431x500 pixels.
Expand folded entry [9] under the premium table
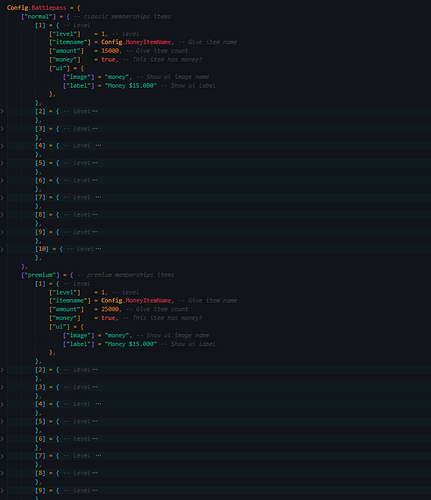click(x=2, y=490)
